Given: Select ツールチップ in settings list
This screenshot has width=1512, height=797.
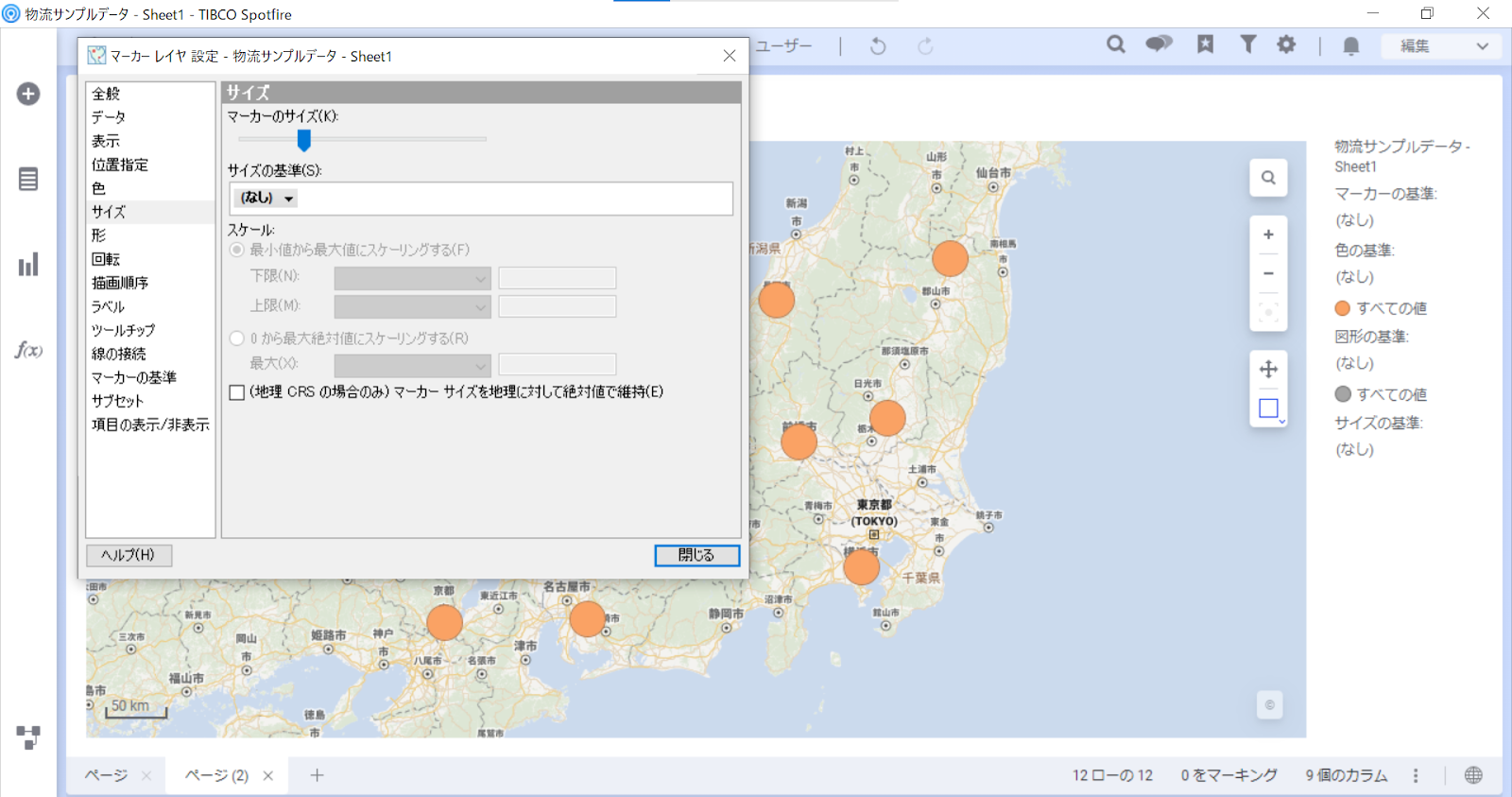Looking at the screenshot, I should click(x=124, y=330).
